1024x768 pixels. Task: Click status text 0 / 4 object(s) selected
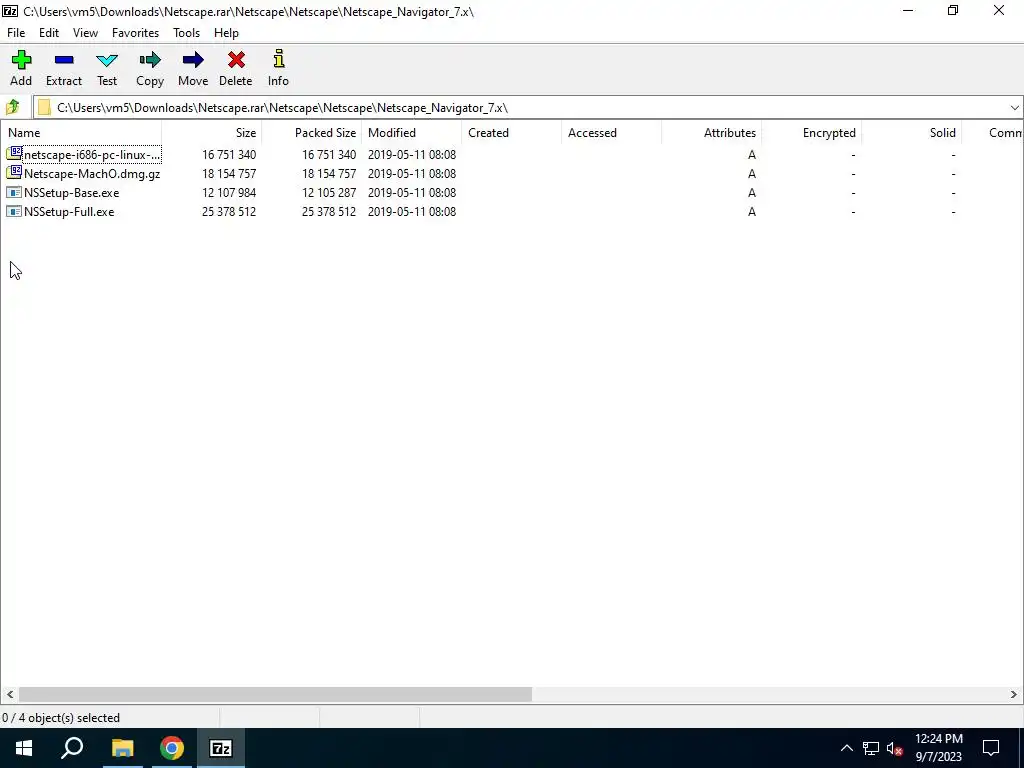(61, 718)
